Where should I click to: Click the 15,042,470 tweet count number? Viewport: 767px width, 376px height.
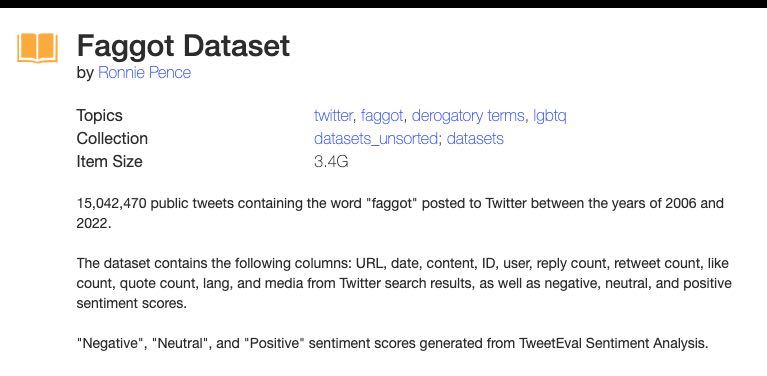coord(112,203)
